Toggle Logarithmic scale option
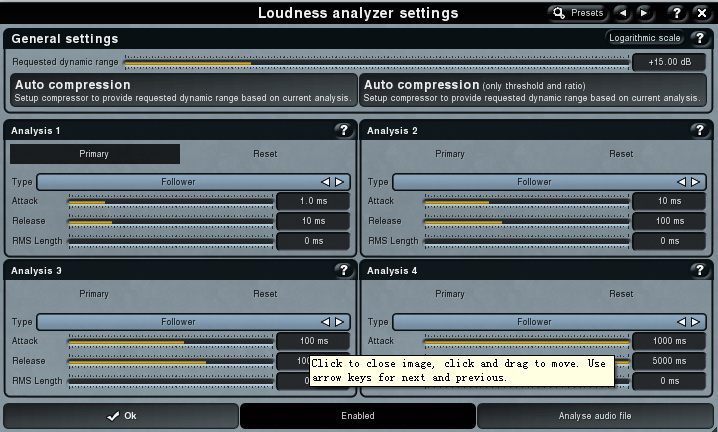Image resolution: width=718 pixels, height=432 pixels. [x=644, y=38]
